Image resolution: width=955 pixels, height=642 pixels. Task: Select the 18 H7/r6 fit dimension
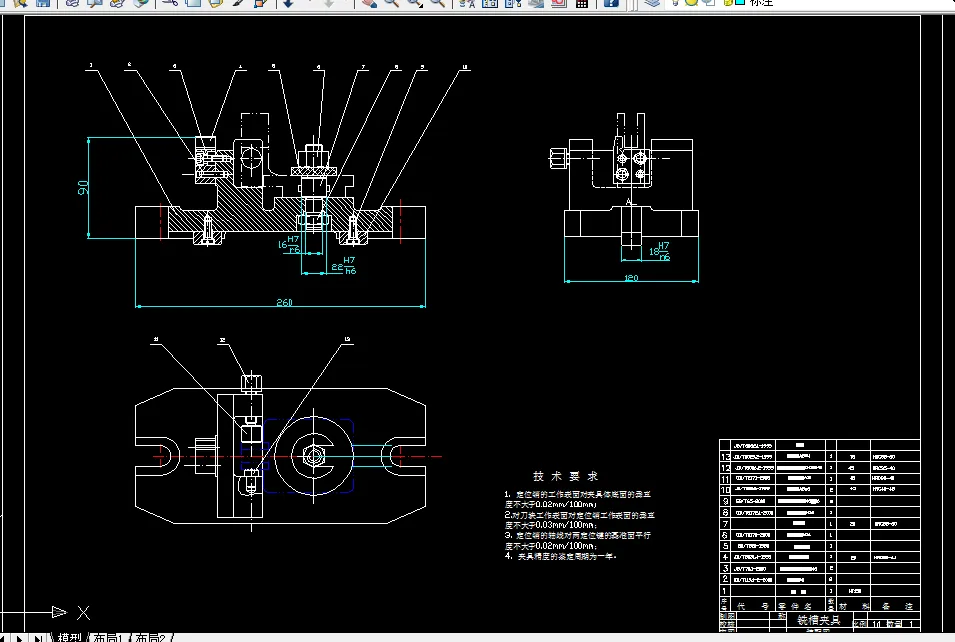pyautogui.click(x=660, y=252)
